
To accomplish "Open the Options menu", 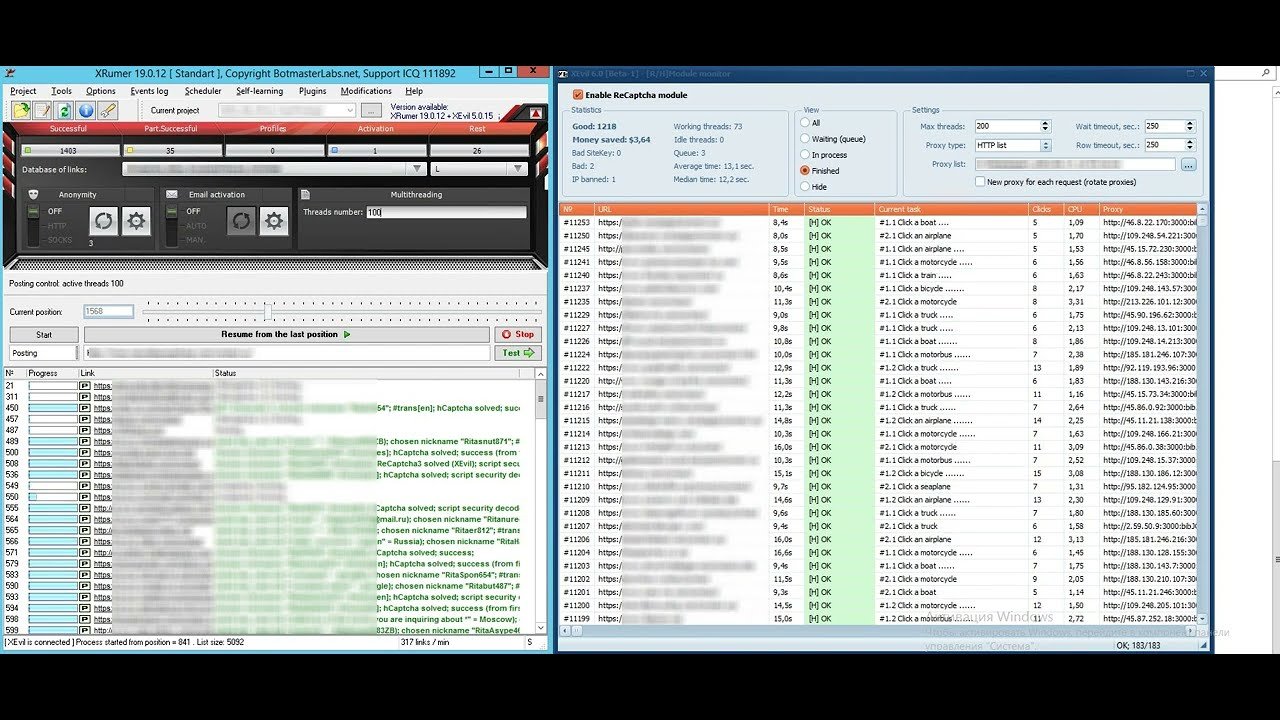I will pyautogui.click(x=101, y=91).
